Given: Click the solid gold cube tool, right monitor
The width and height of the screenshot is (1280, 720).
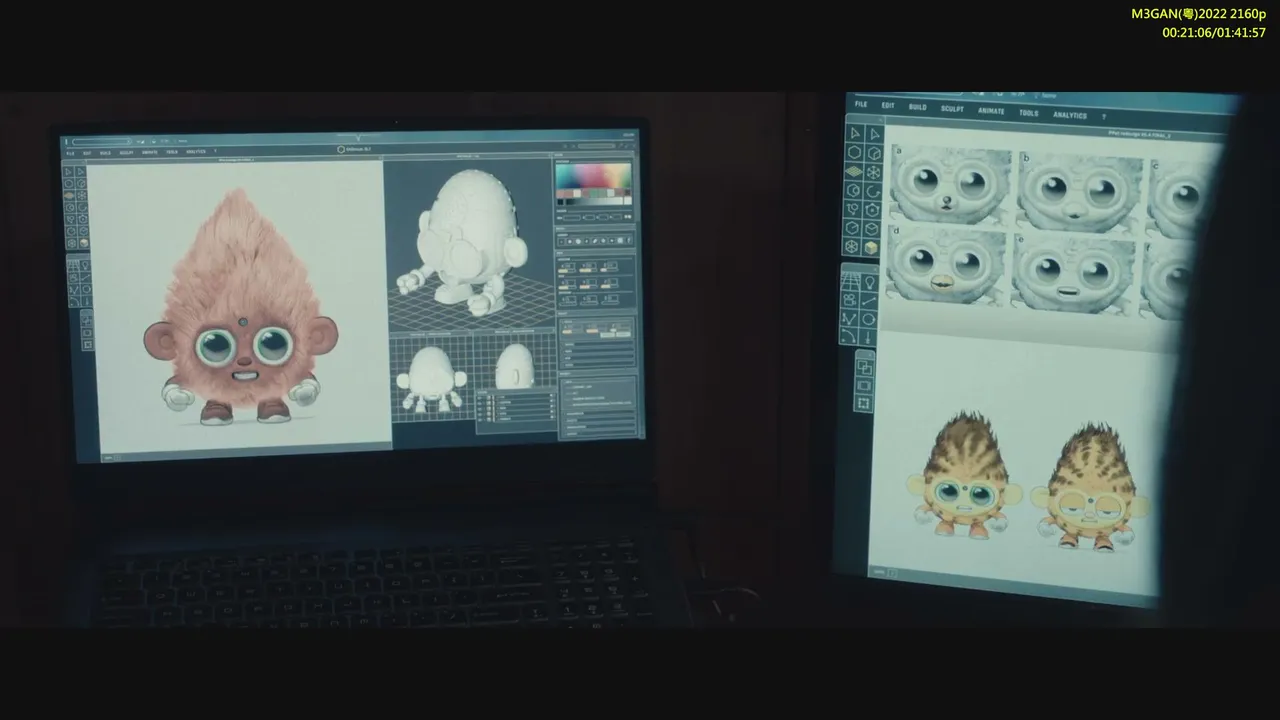Looking at the screenshot, I should (x=872, y=247).
